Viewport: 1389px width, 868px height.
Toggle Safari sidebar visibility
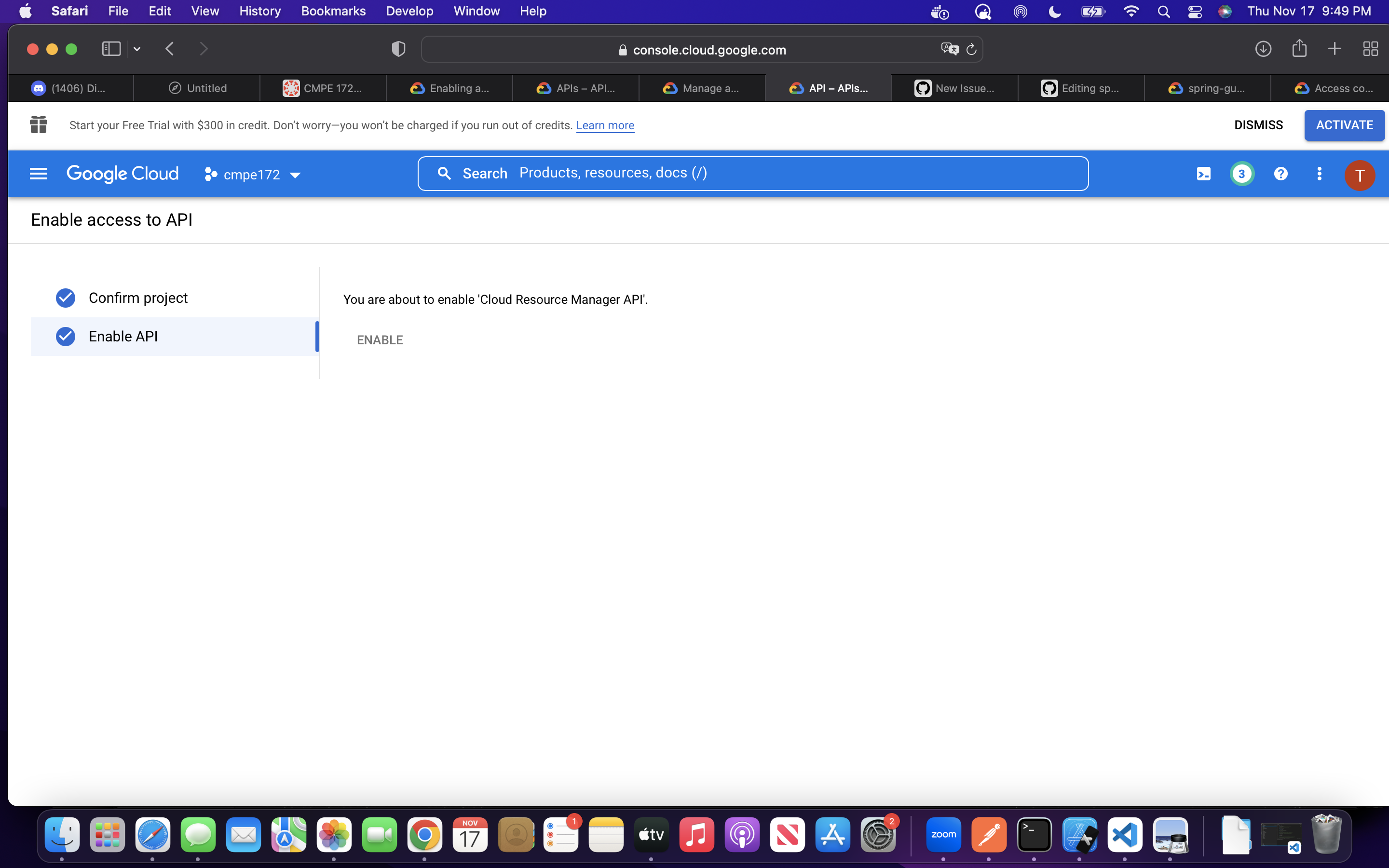[111, 49]
